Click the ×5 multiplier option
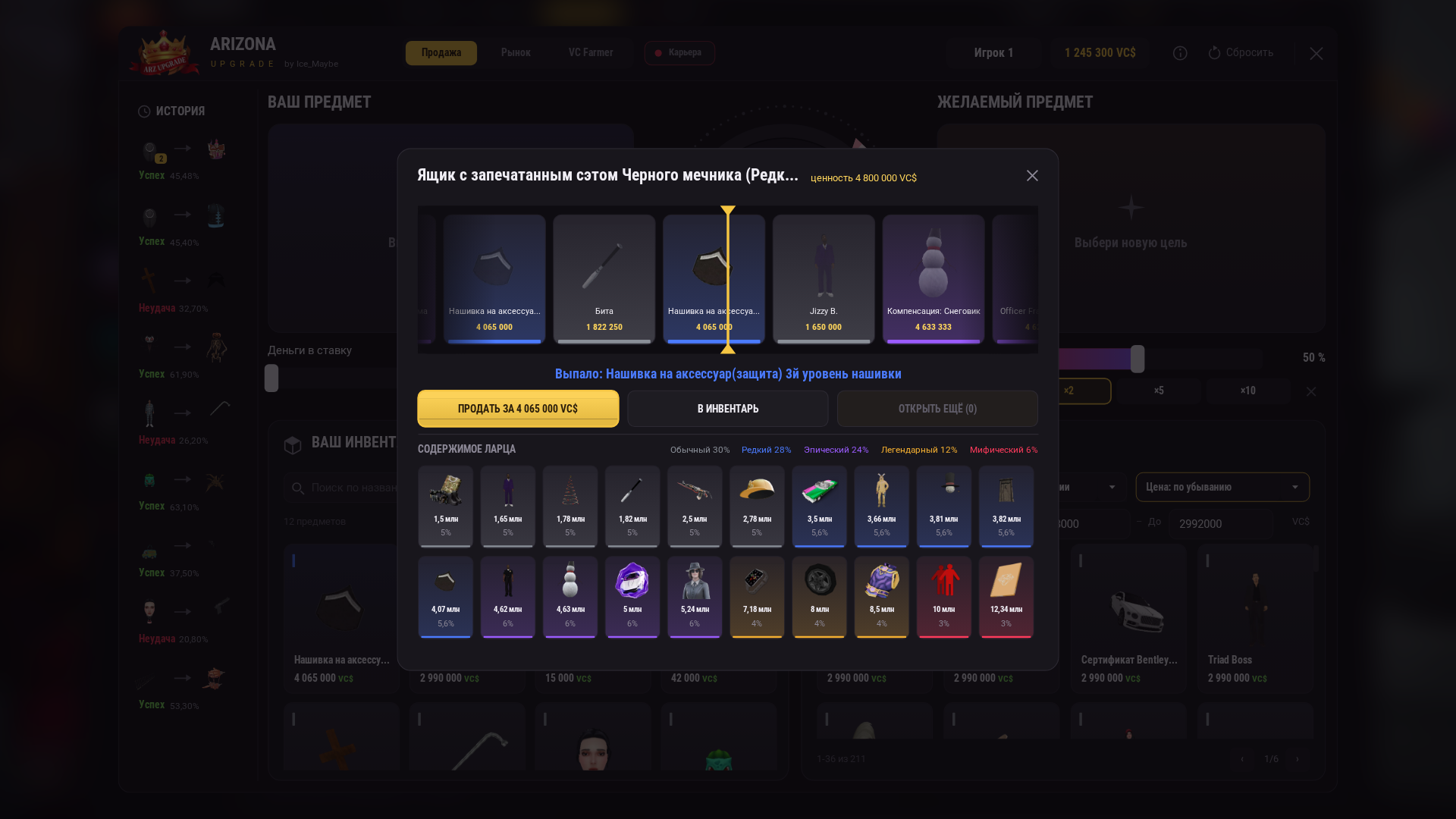This screenshot has height=819, width=1456. (x=1159, y=391)
